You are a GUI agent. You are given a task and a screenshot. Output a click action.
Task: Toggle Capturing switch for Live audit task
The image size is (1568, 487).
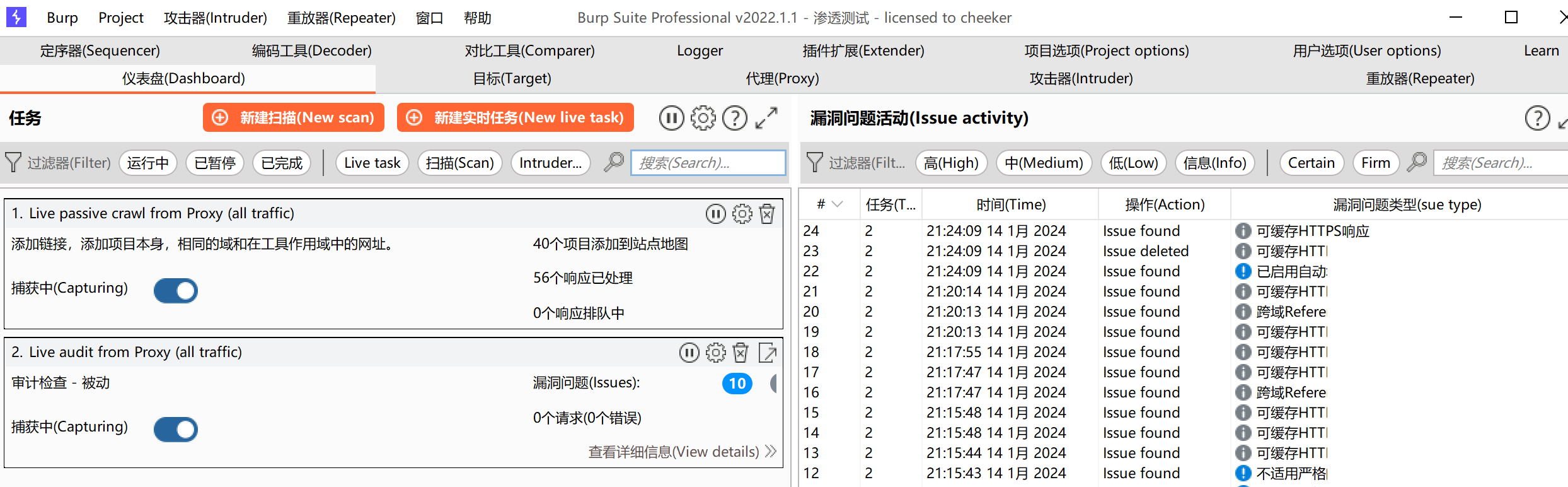(176, 430)
